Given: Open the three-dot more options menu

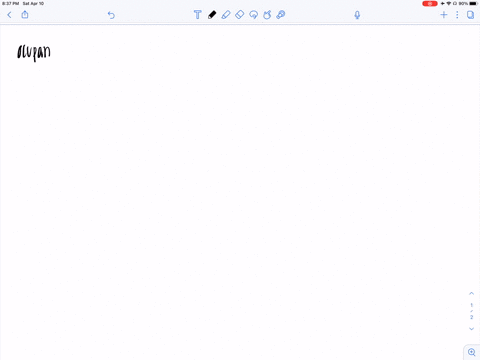Looking at the screenshot, I should (457, 15).
